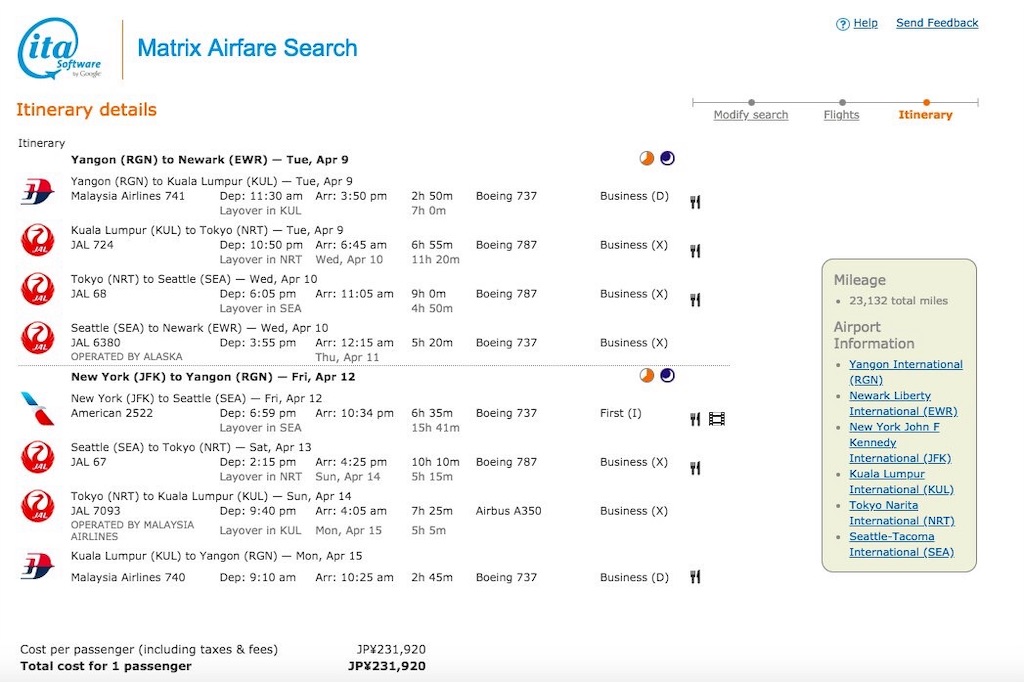Screen dimensions: 1024x682
Task: Click Mileage heading in side panel
Action: coord(859,280)
